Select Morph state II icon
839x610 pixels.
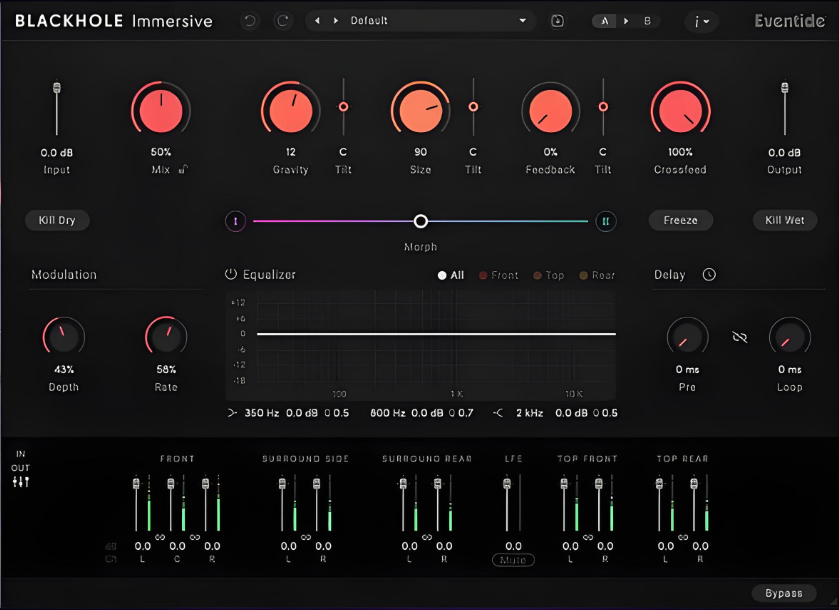(606, 221)
